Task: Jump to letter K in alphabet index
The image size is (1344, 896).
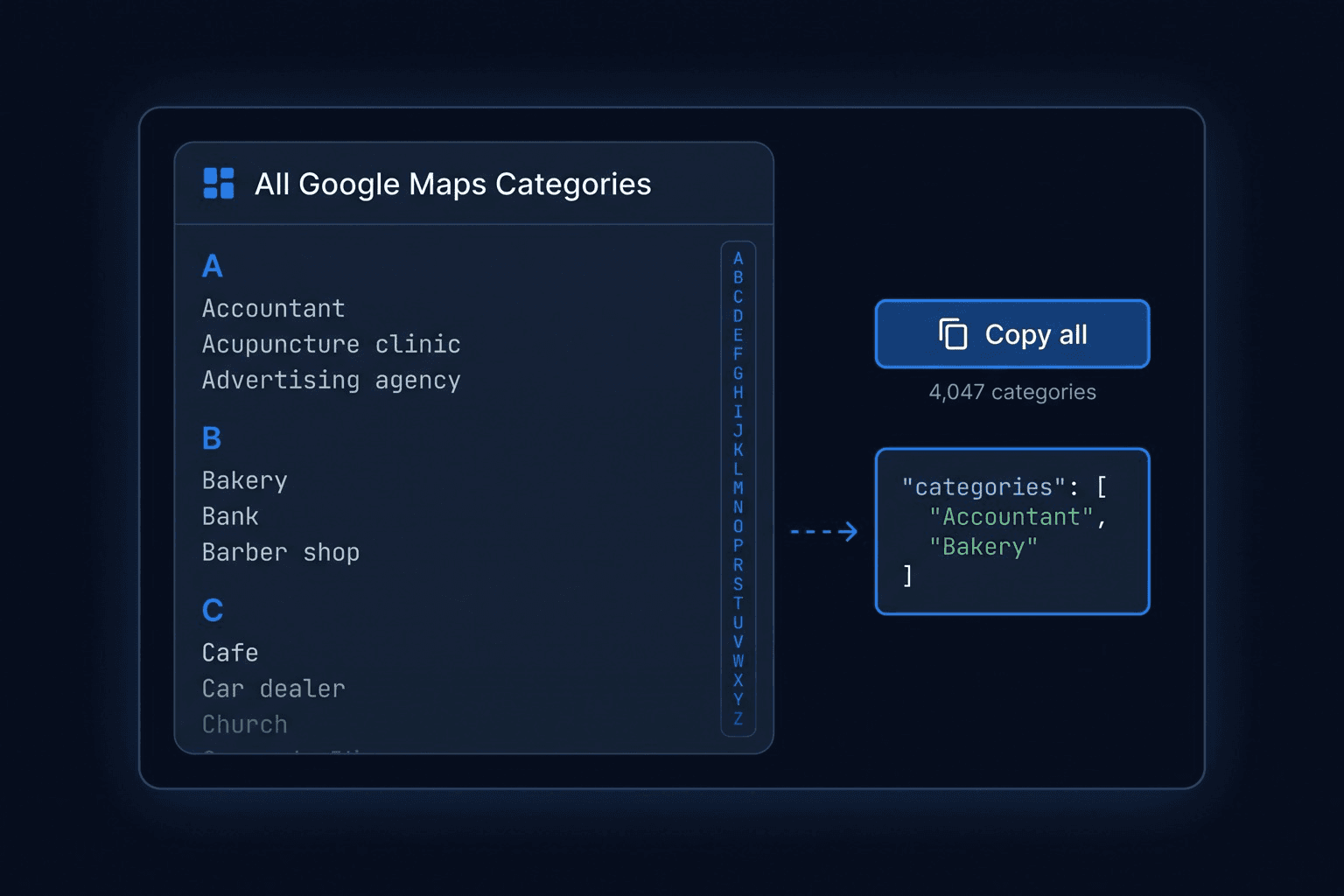Action: pos(738,450)
